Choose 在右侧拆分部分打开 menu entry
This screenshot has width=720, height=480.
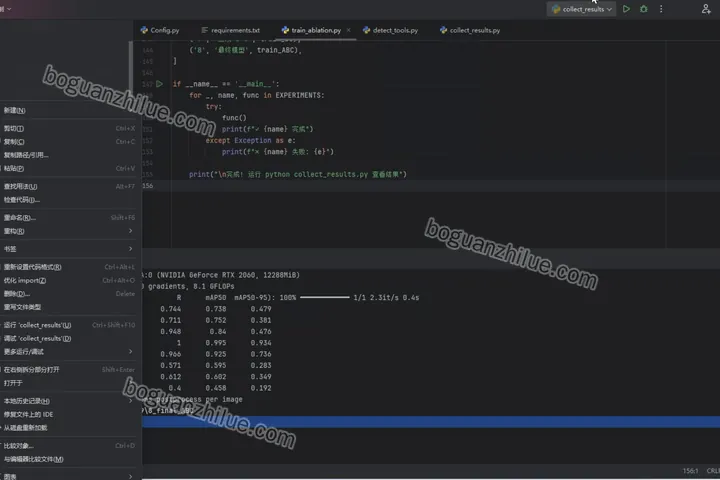(x=69, y=370)
